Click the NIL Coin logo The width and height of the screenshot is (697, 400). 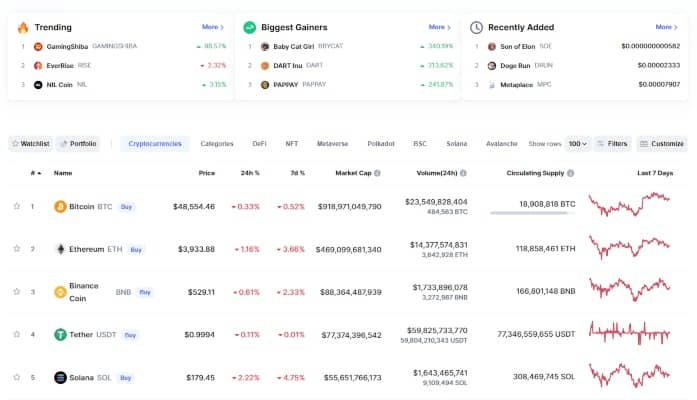38,84
